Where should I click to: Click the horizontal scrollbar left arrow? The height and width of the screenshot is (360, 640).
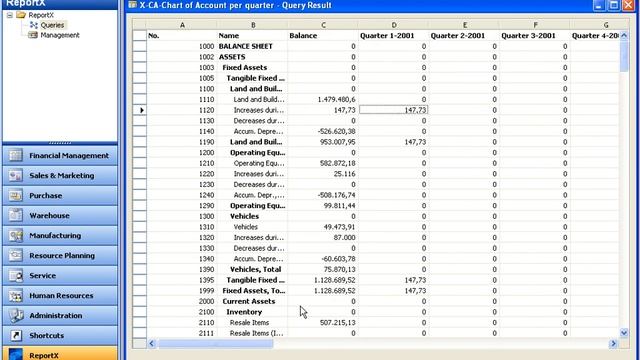pyautogui.click(x=151, y=344)
